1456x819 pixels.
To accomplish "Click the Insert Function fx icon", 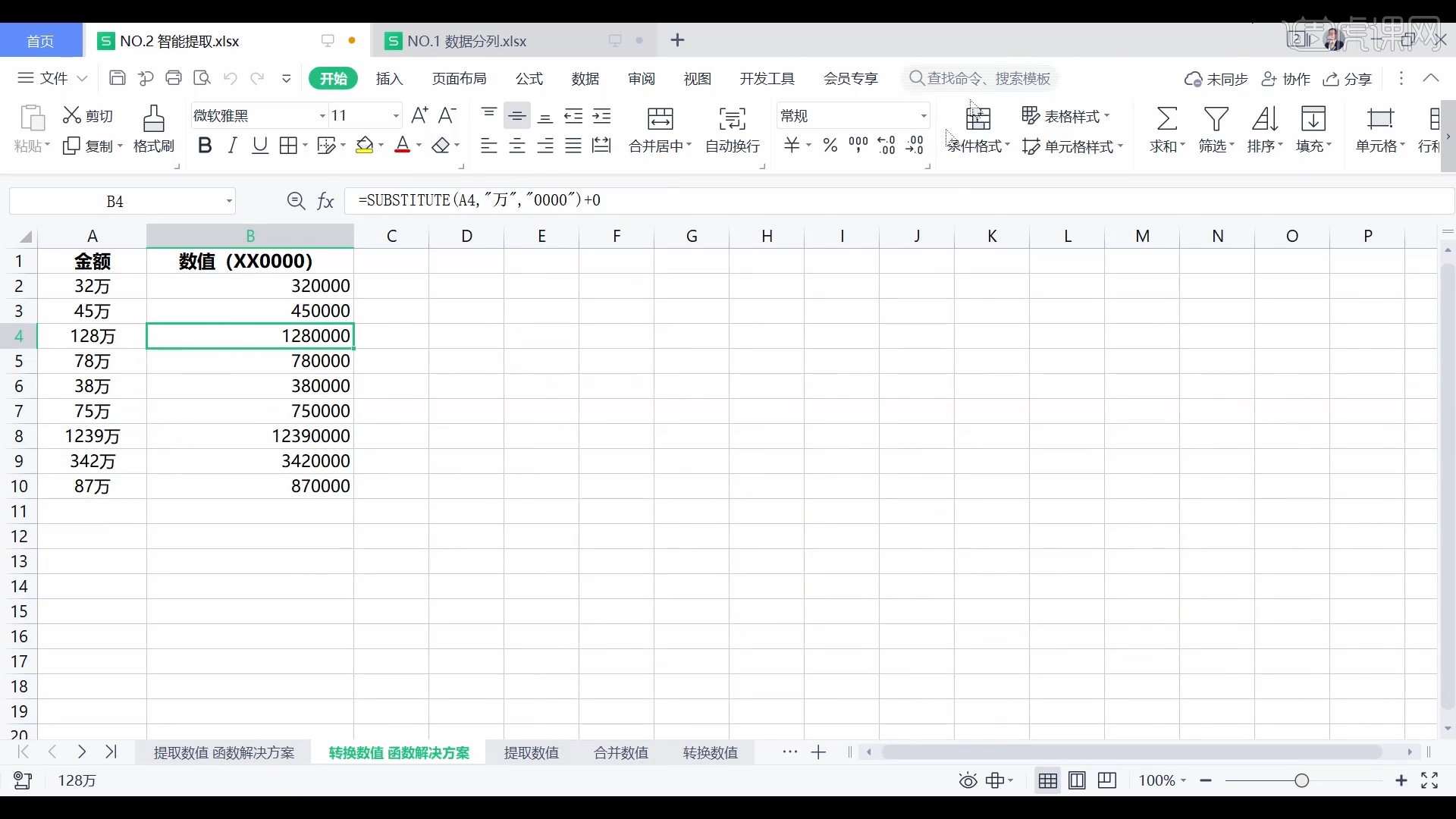I will [325, 201].
